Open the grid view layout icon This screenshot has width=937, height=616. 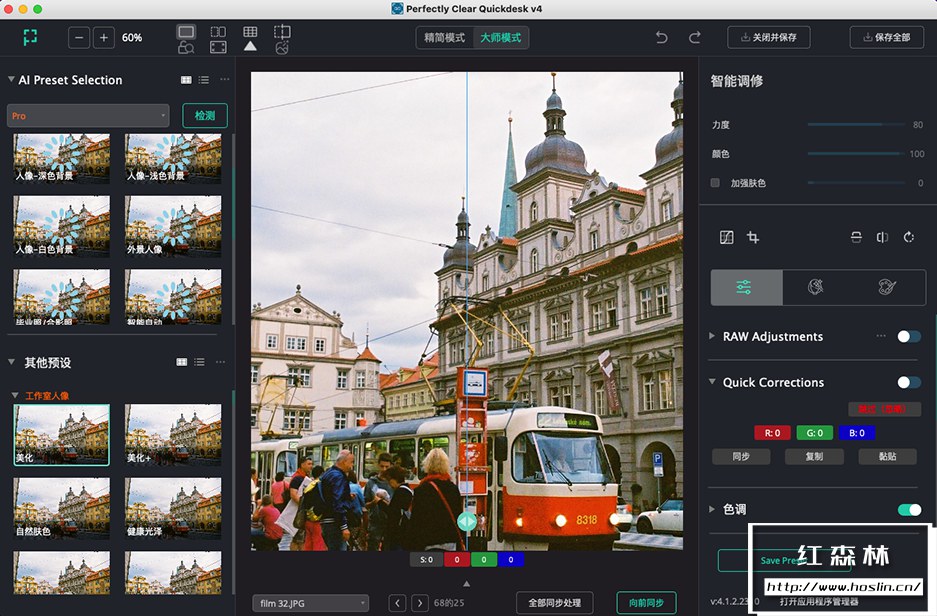(x=250, y=32)
